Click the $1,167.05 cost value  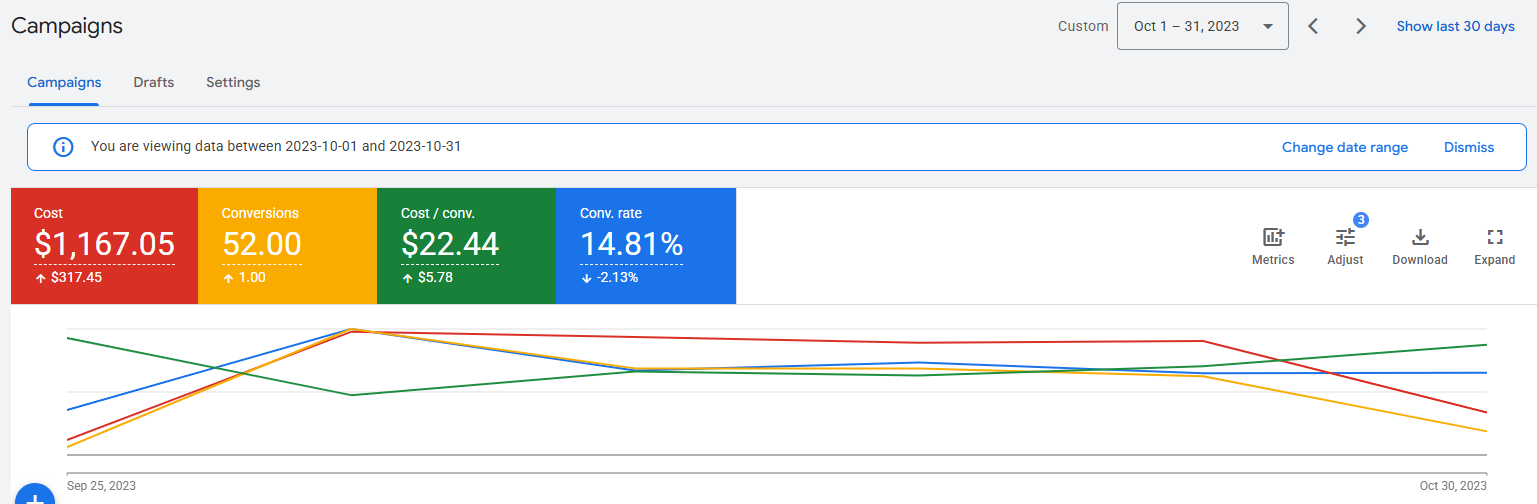pos(104,244)
